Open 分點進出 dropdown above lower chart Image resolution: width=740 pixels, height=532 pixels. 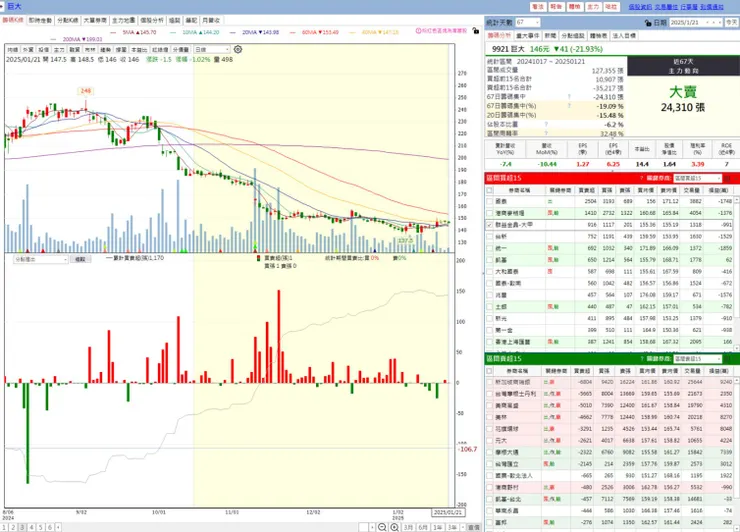click(x=41, y=259)
